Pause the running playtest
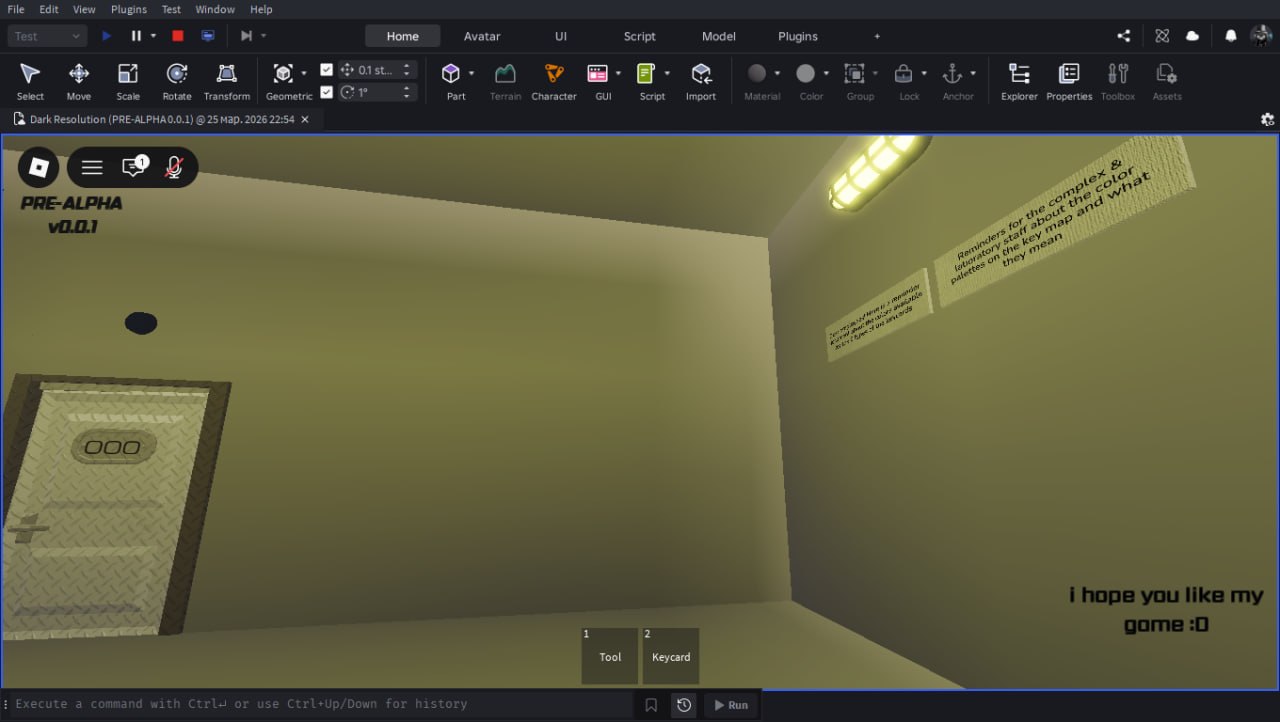The width and height of the screenshot is (1280, 722). (x=136, y=36)
